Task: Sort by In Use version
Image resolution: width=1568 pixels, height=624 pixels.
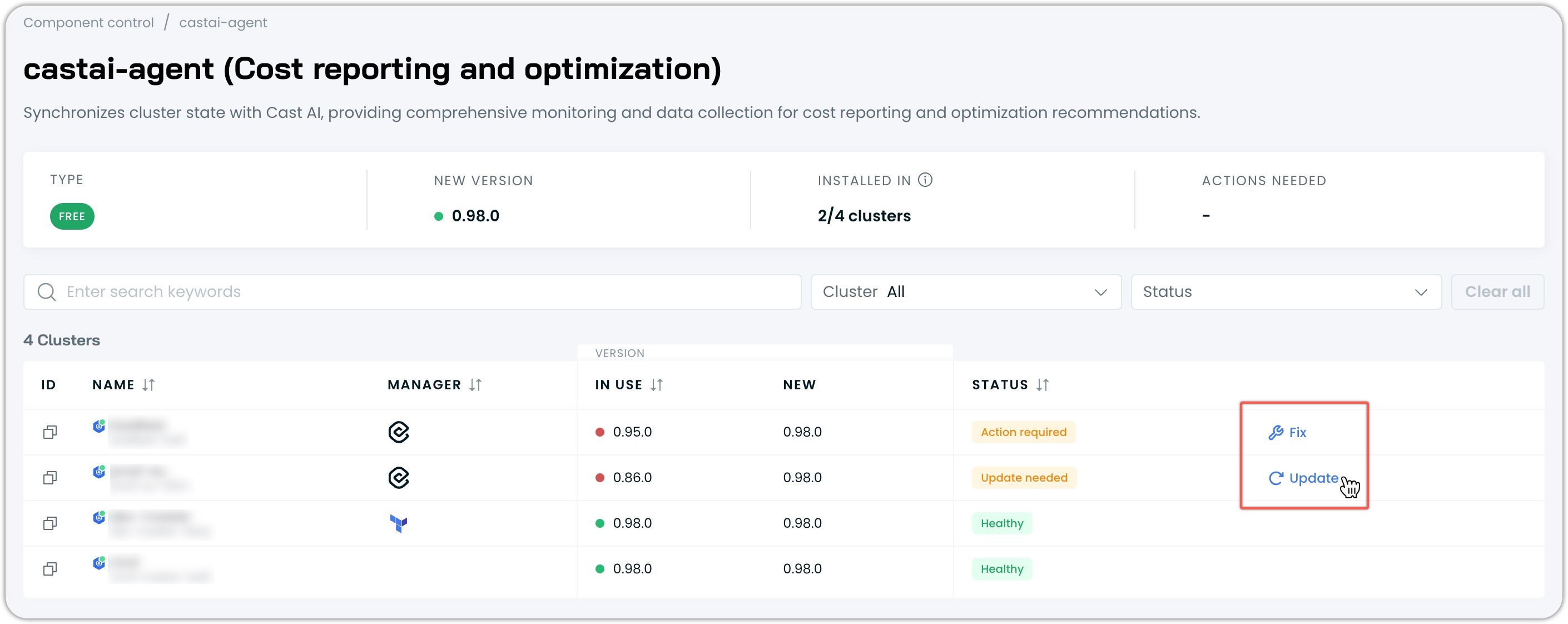Action: 656,385
